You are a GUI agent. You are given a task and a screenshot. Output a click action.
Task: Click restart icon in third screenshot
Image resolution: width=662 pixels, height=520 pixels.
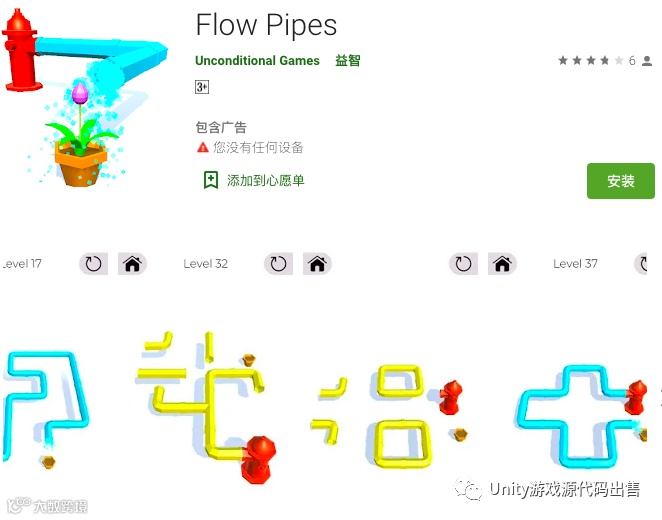tap(463, 264)
